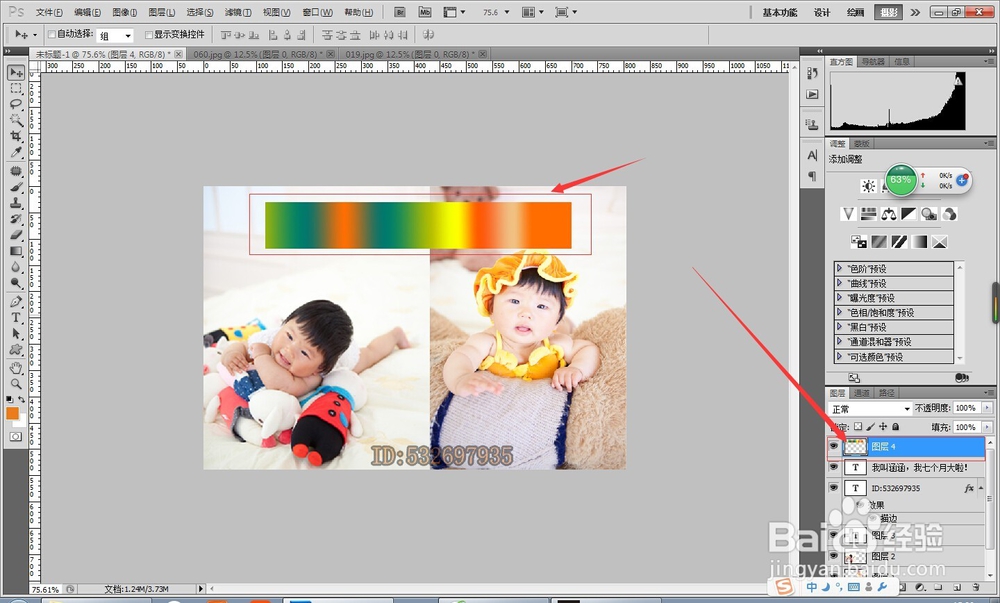Hide layer 图层 2 with eye icon

[x=834, y=556]
